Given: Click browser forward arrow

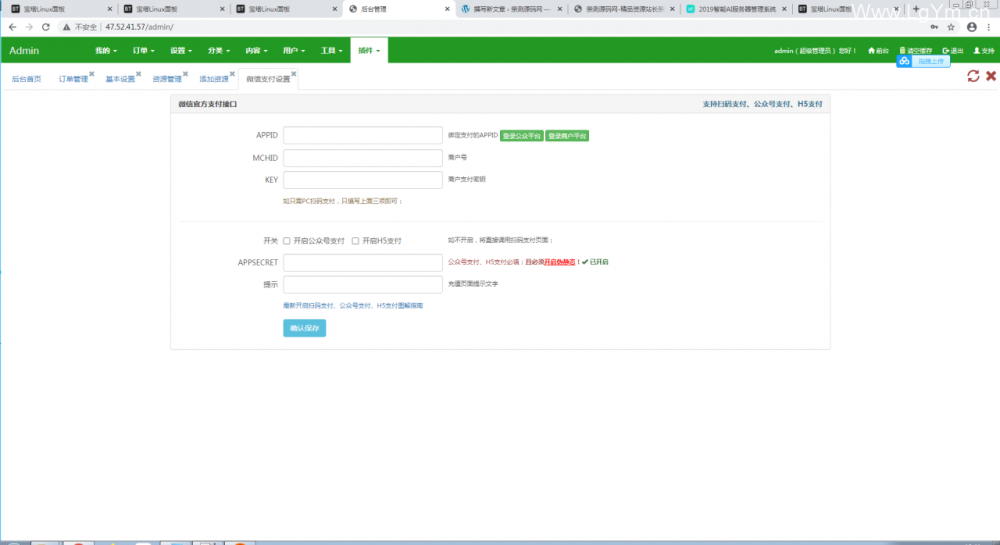Looking at the screenshot, I should click(29, 27).
